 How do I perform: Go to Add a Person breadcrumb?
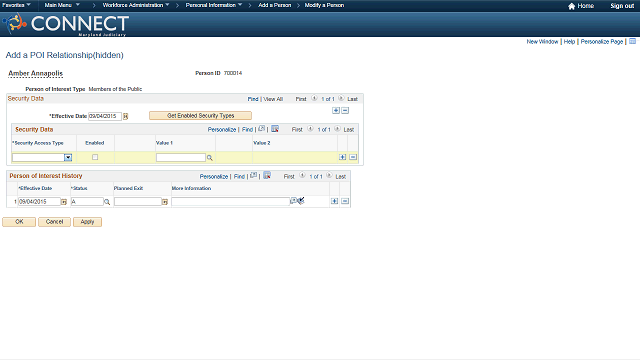[x=275, y=5]
